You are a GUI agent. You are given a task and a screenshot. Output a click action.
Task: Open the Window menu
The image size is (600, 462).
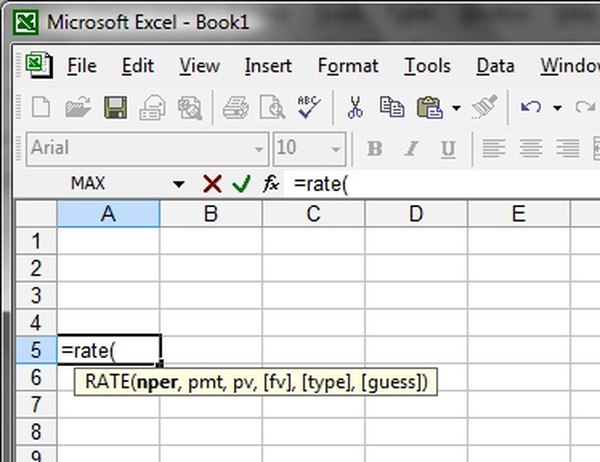click(570, 66)
